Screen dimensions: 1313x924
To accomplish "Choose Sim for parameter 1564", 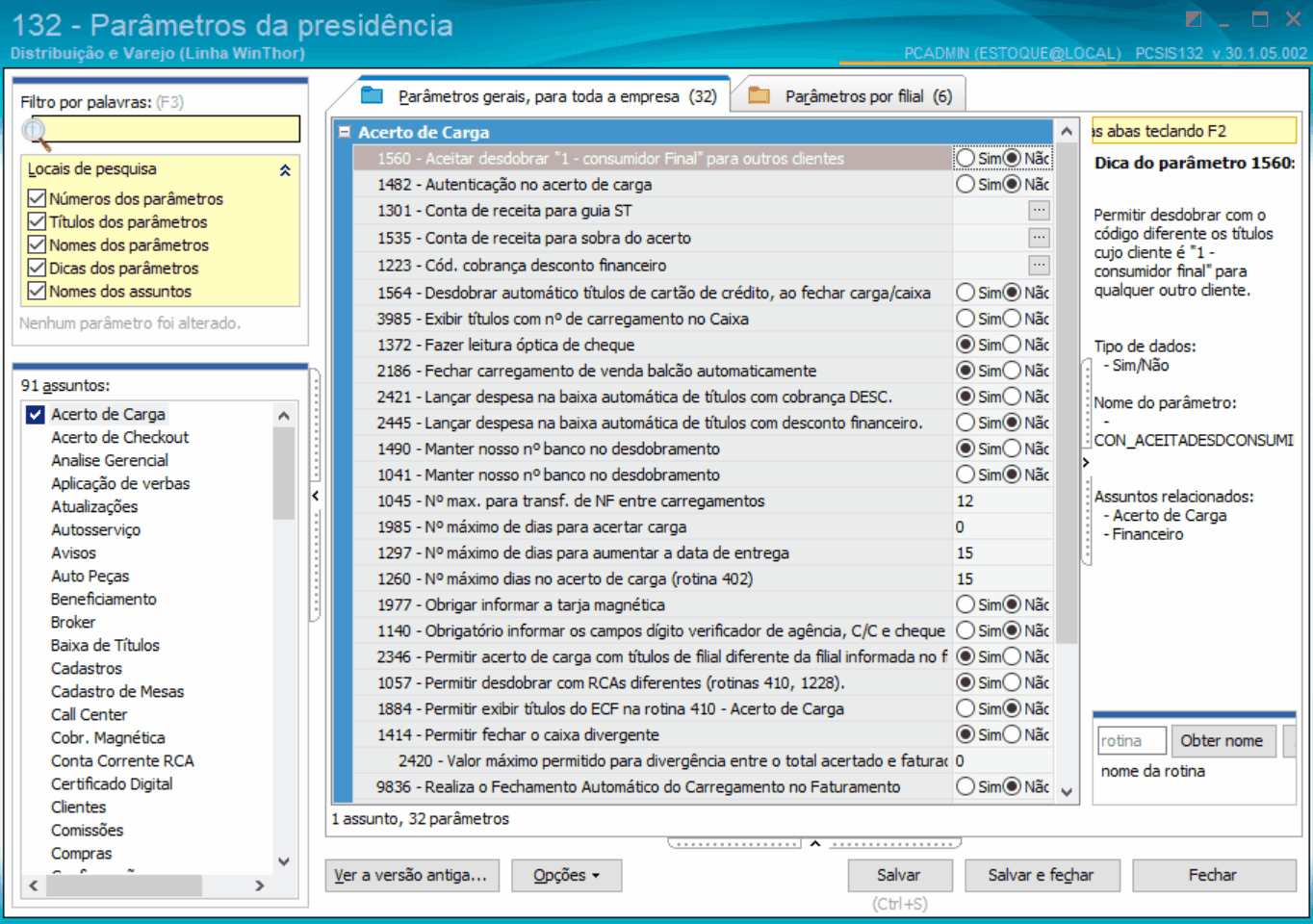I will [965, 293].
